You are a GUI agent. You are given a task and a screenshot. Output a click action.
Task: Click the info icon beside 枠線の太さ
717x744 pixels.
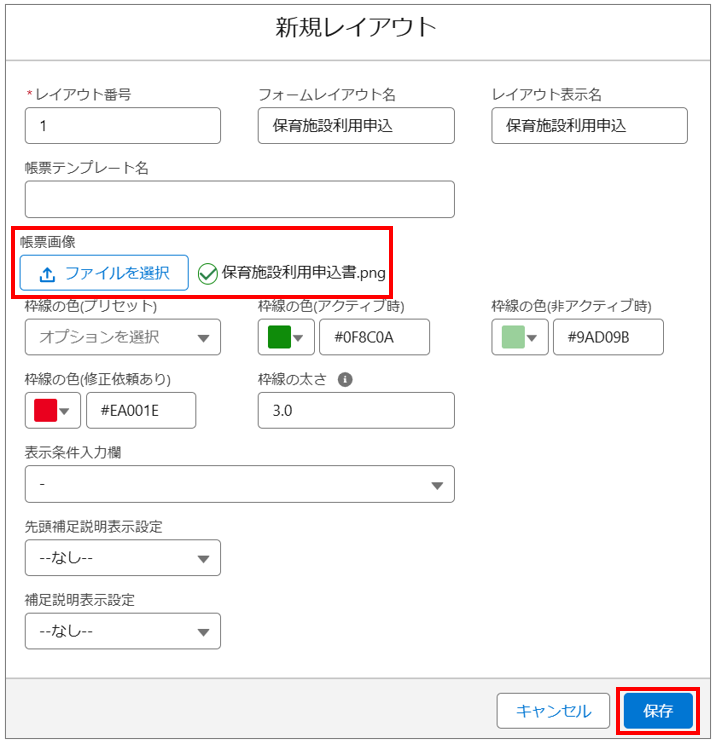[345, 379]
